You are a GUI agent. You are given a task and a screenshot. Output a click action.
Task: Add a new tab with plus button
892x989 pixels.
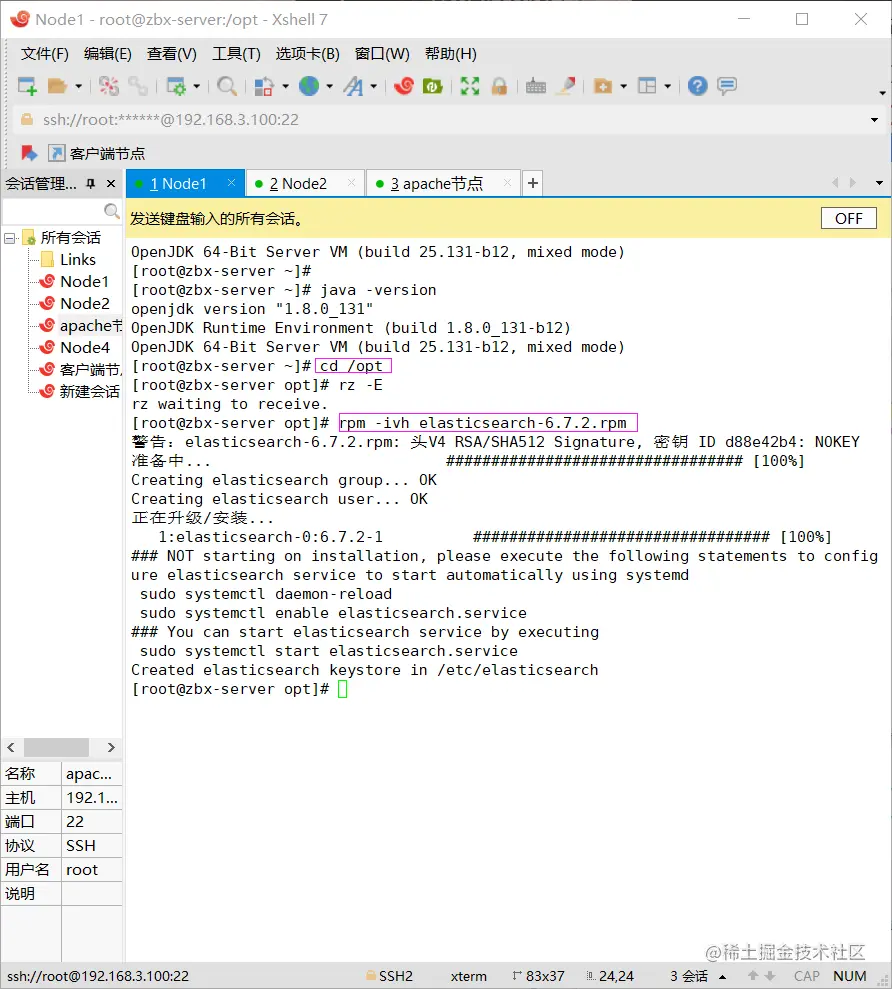pyautogui.click(x=533, y=183)
